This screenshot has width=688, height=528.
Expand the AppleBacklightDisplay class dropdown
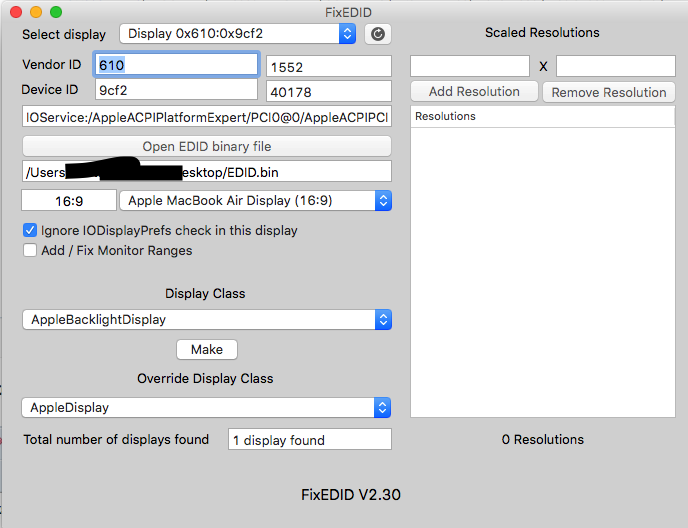(x=206, y=320)
